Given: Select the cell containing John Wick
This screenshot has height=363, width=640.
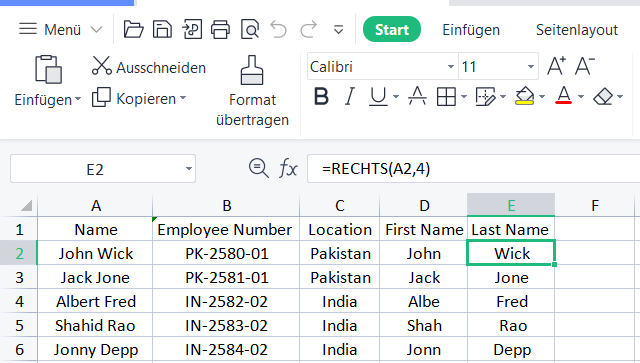Looking at the screenshot, I should click(95, 254).
